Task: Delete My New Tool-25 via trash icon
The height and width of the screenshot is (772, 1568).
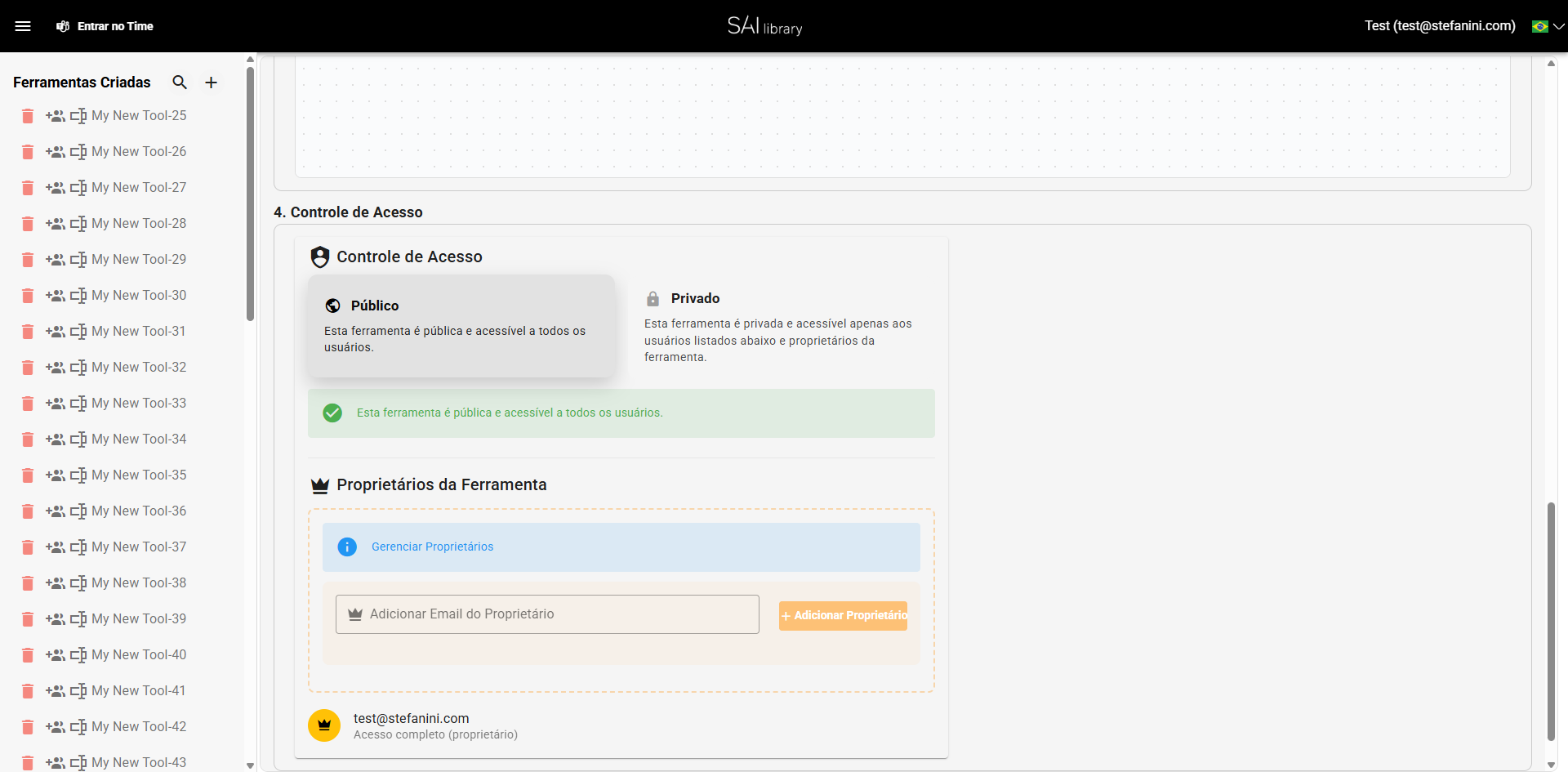Action: point(27,116)
